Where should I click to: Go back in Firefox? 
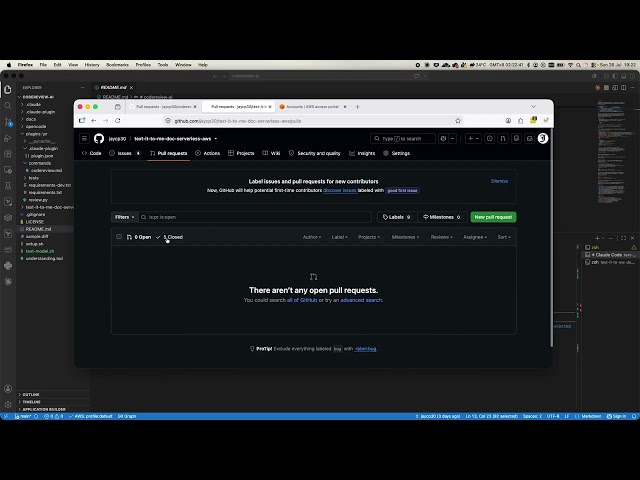[x=93, y=121]
